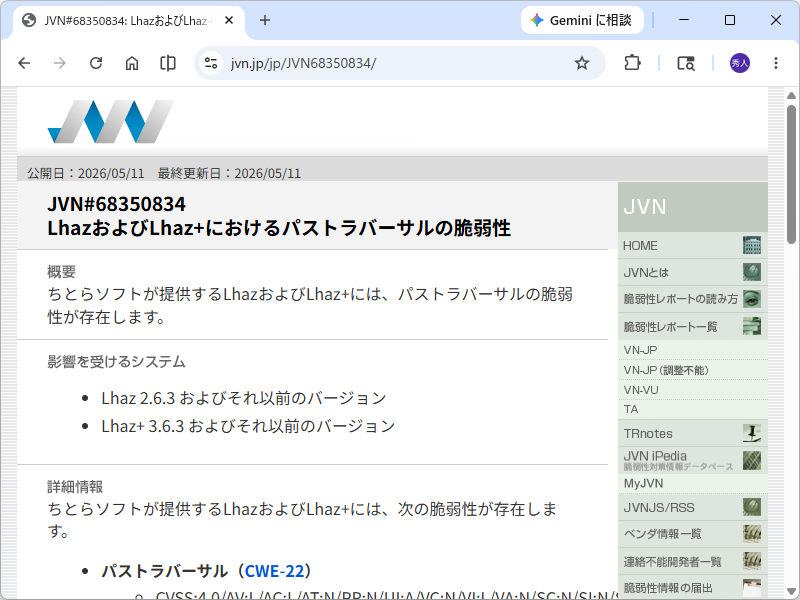Open JVNとは sidebar item

692,272
